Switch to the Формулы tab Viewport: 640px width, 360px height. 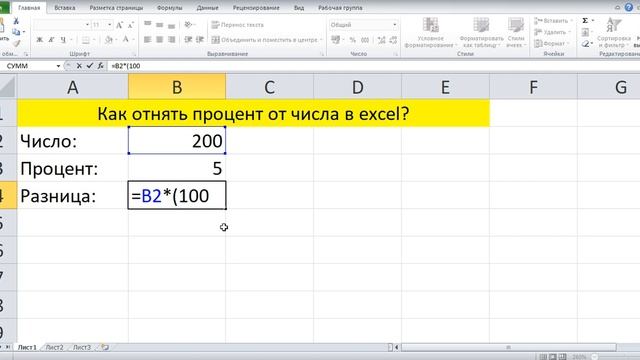coord(169,8)
